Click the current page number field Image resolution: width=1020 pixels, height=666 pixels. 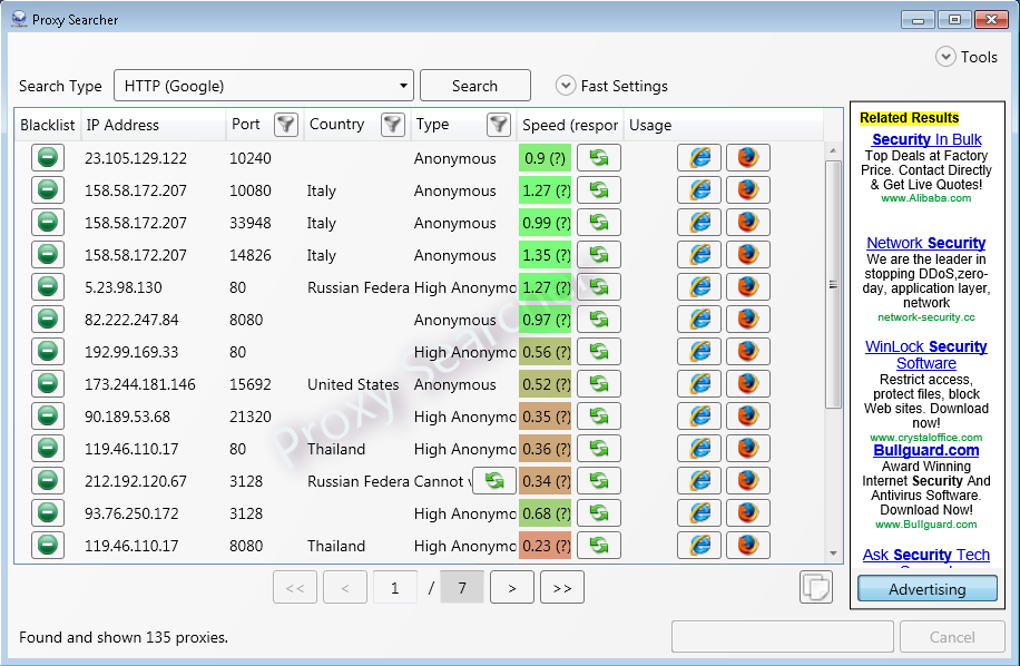tap(395, 588)
